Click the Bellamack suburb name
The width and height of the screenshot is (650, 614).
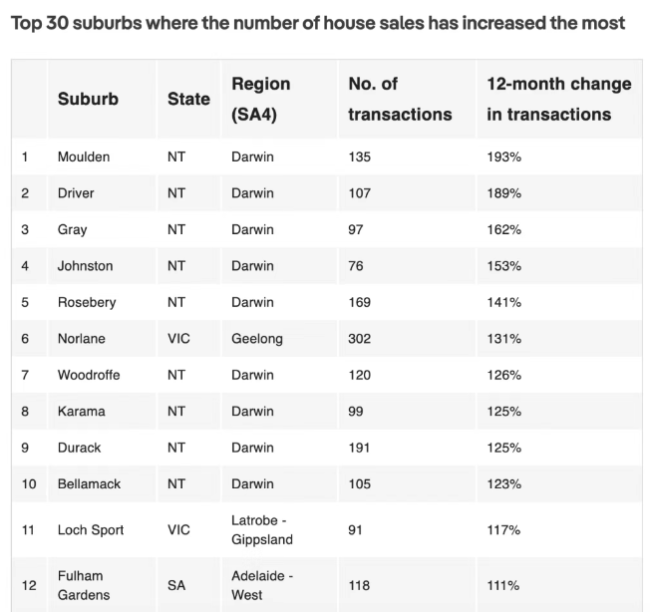point(89,484)
